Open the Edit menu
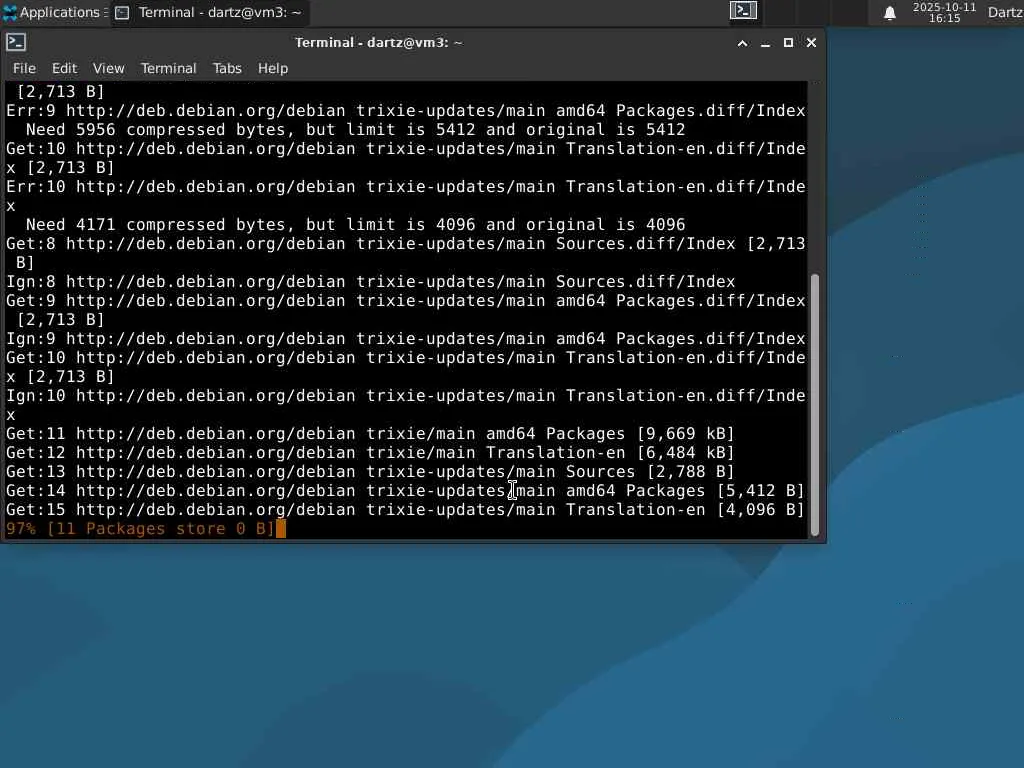1024x768 pixels. point(64,69)
